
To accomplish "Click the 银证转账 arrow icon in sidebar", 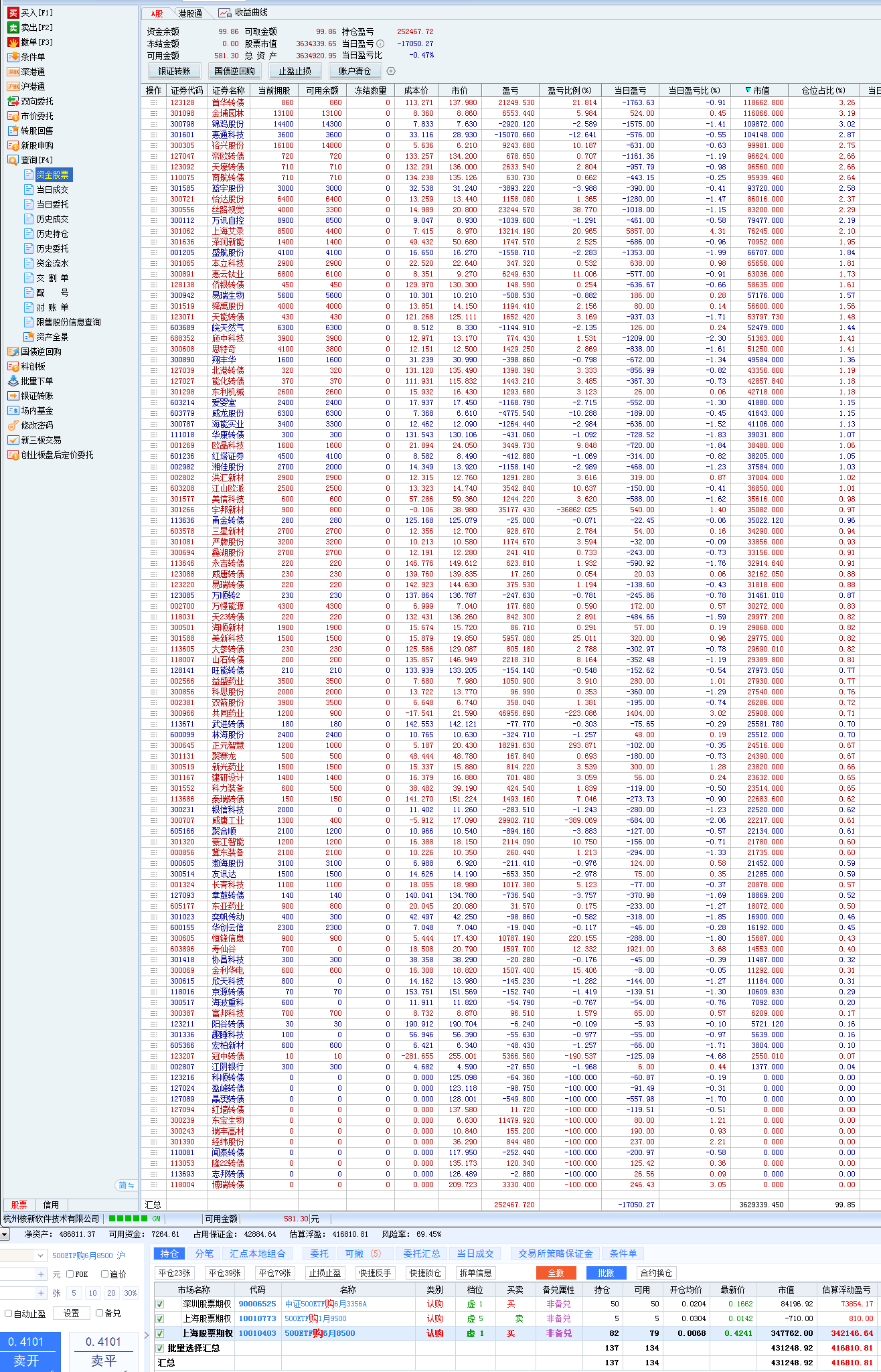I will 13,396.
